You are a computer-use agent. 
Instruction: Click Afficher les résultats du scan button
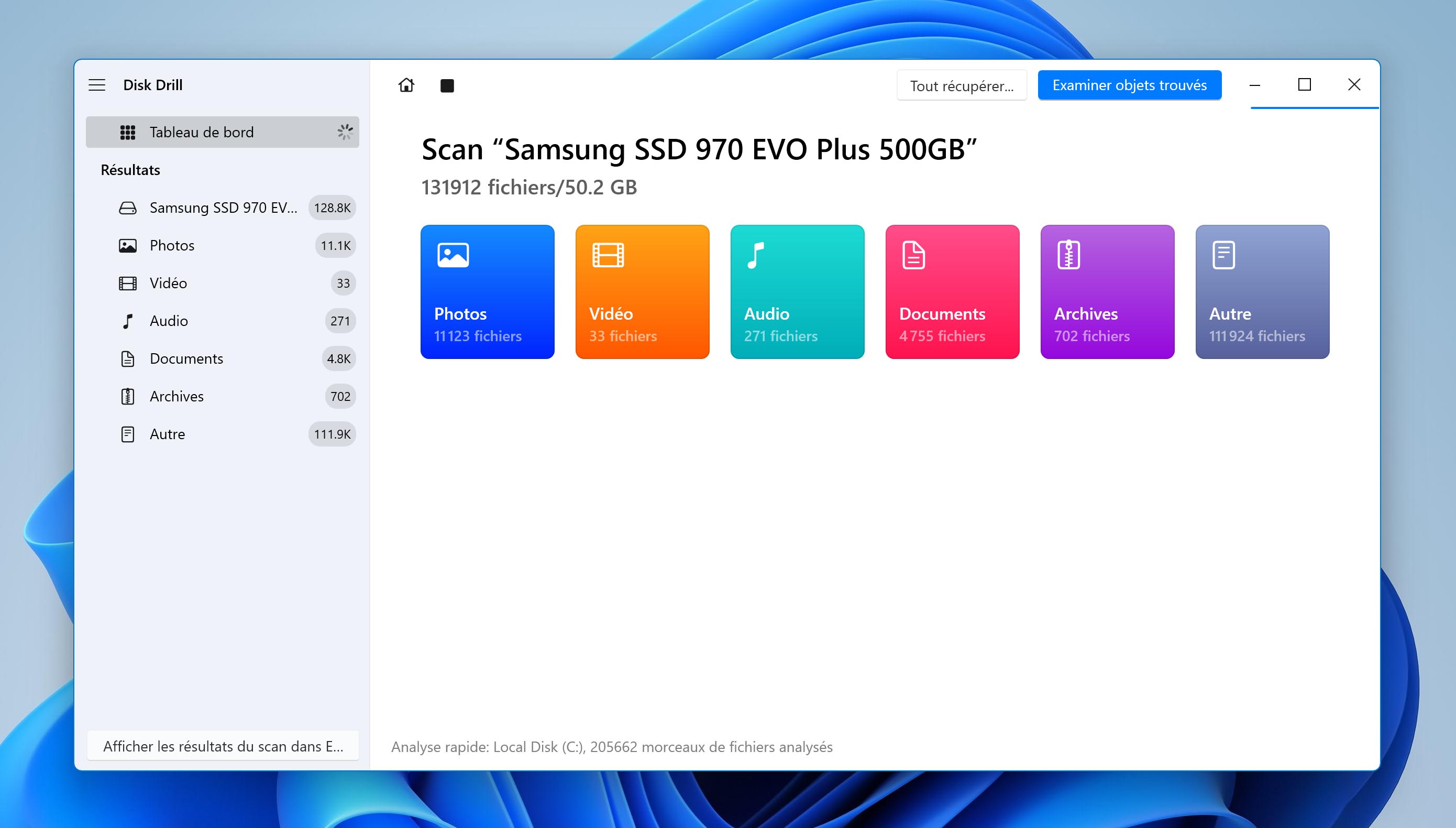tap(223, 746)
